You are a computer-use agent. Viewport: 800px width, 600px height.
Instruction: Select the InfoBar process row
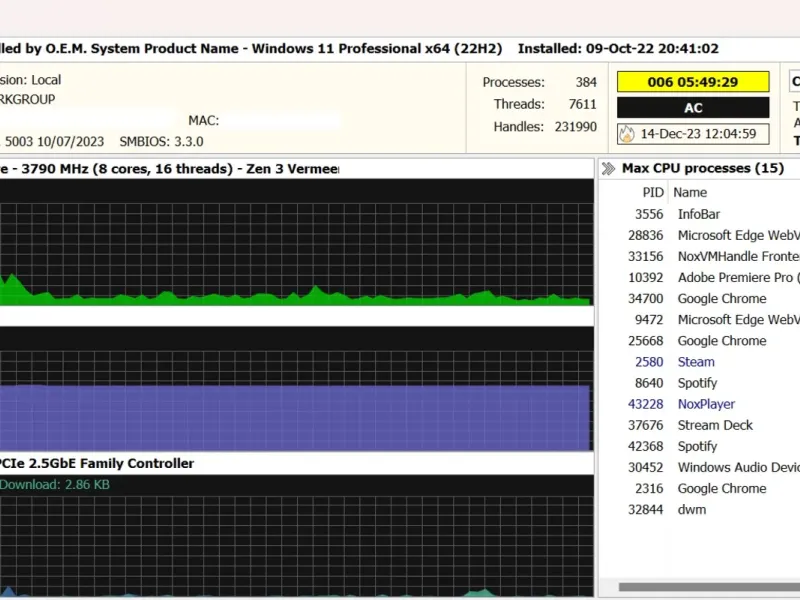(698, 214)
